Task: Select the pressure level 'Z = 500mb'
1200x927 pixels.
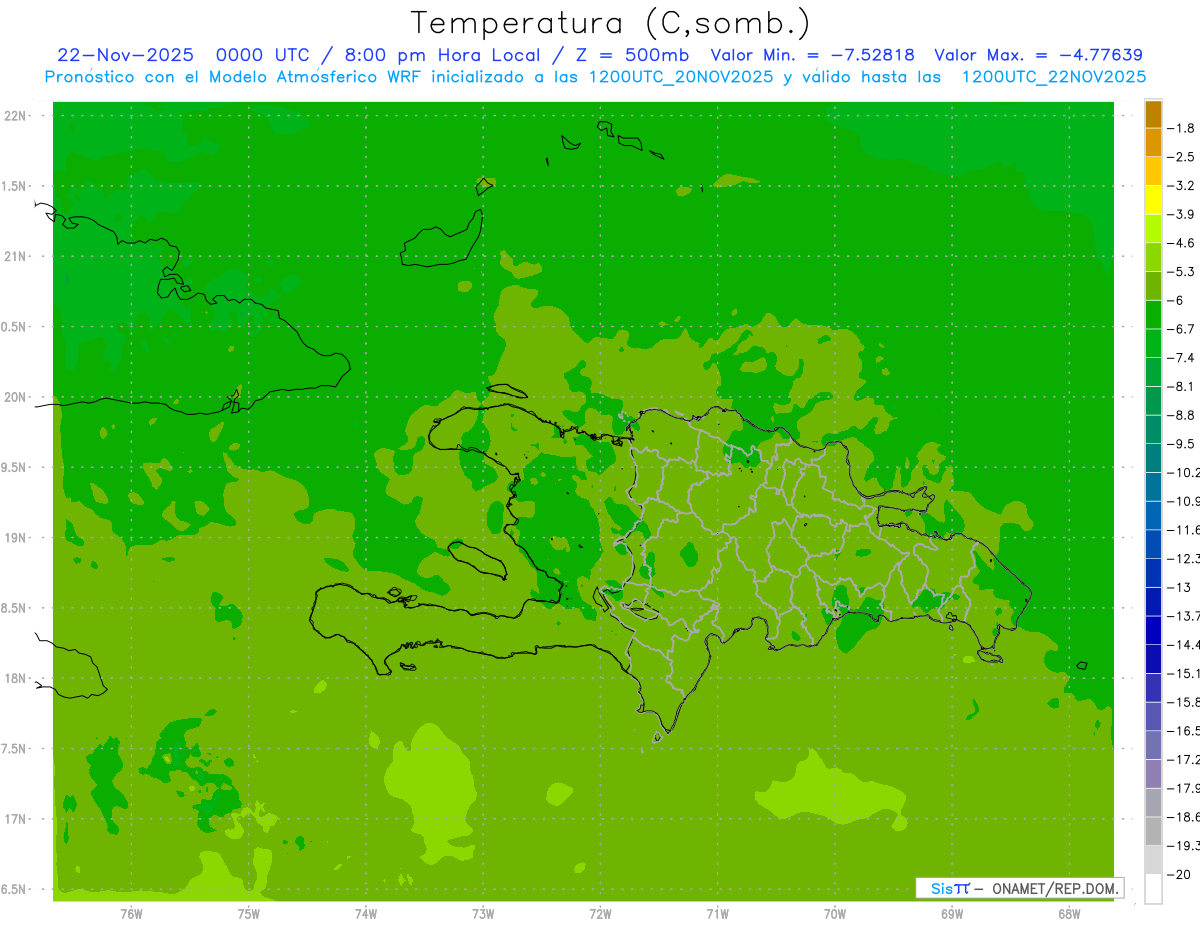Action: coord(633,55)
